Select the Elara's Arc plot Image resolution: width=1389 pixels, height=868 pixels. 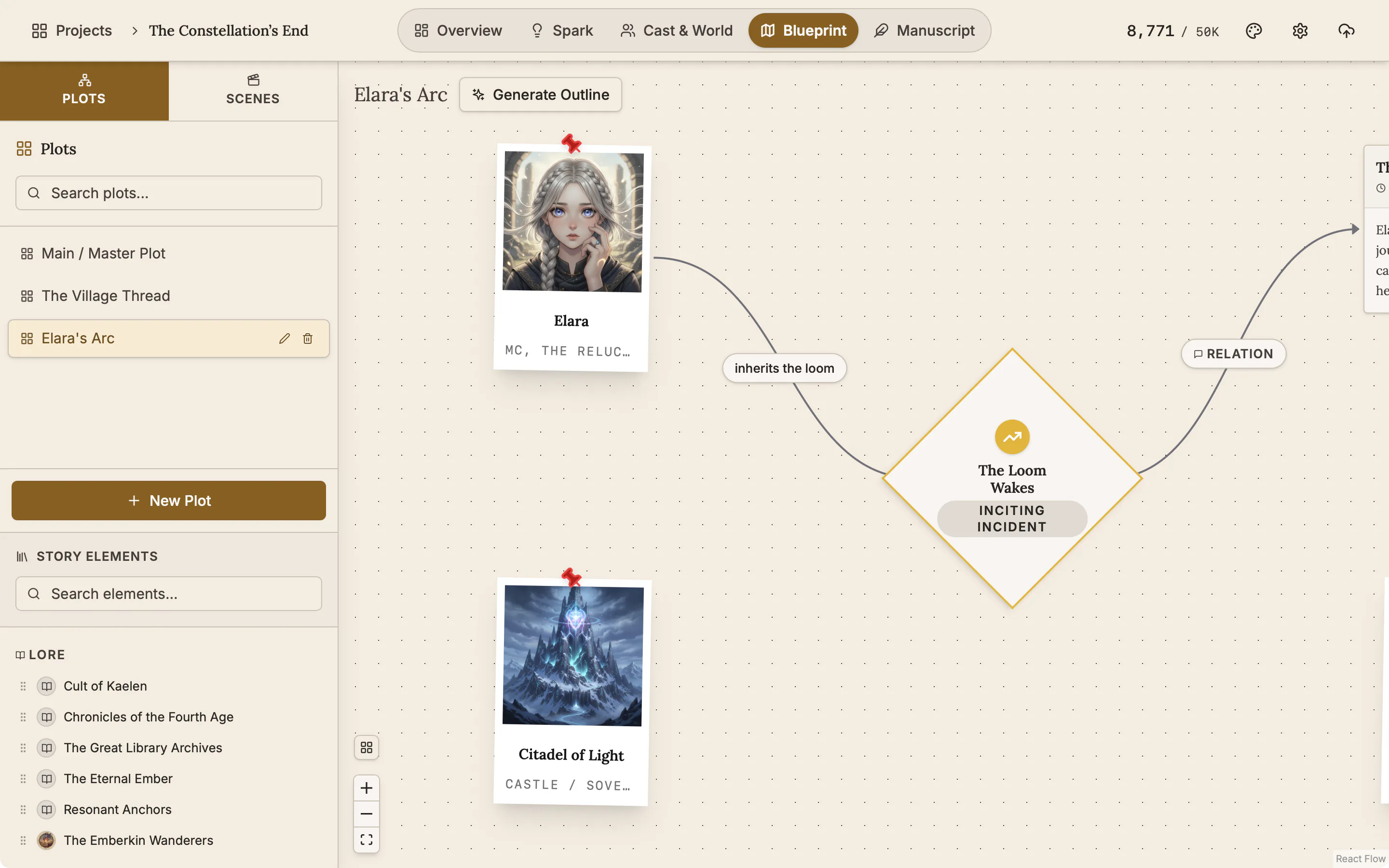(169, 339)
